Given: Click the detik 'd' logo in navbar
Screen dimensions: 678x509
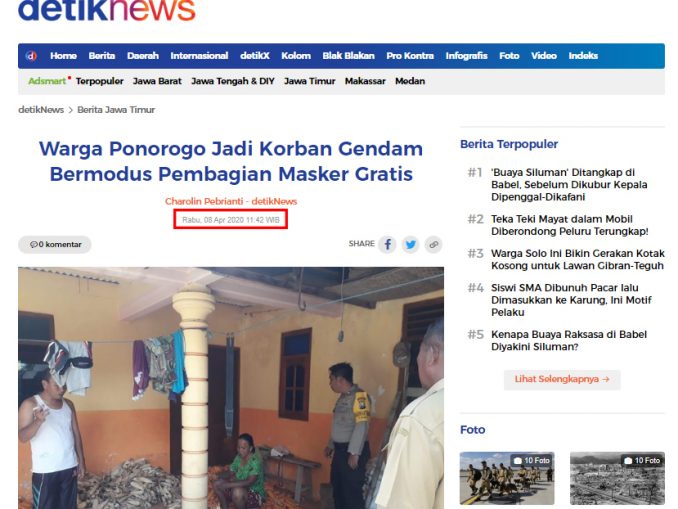Looking at the screenshot, I should click(x=31, y=56).
